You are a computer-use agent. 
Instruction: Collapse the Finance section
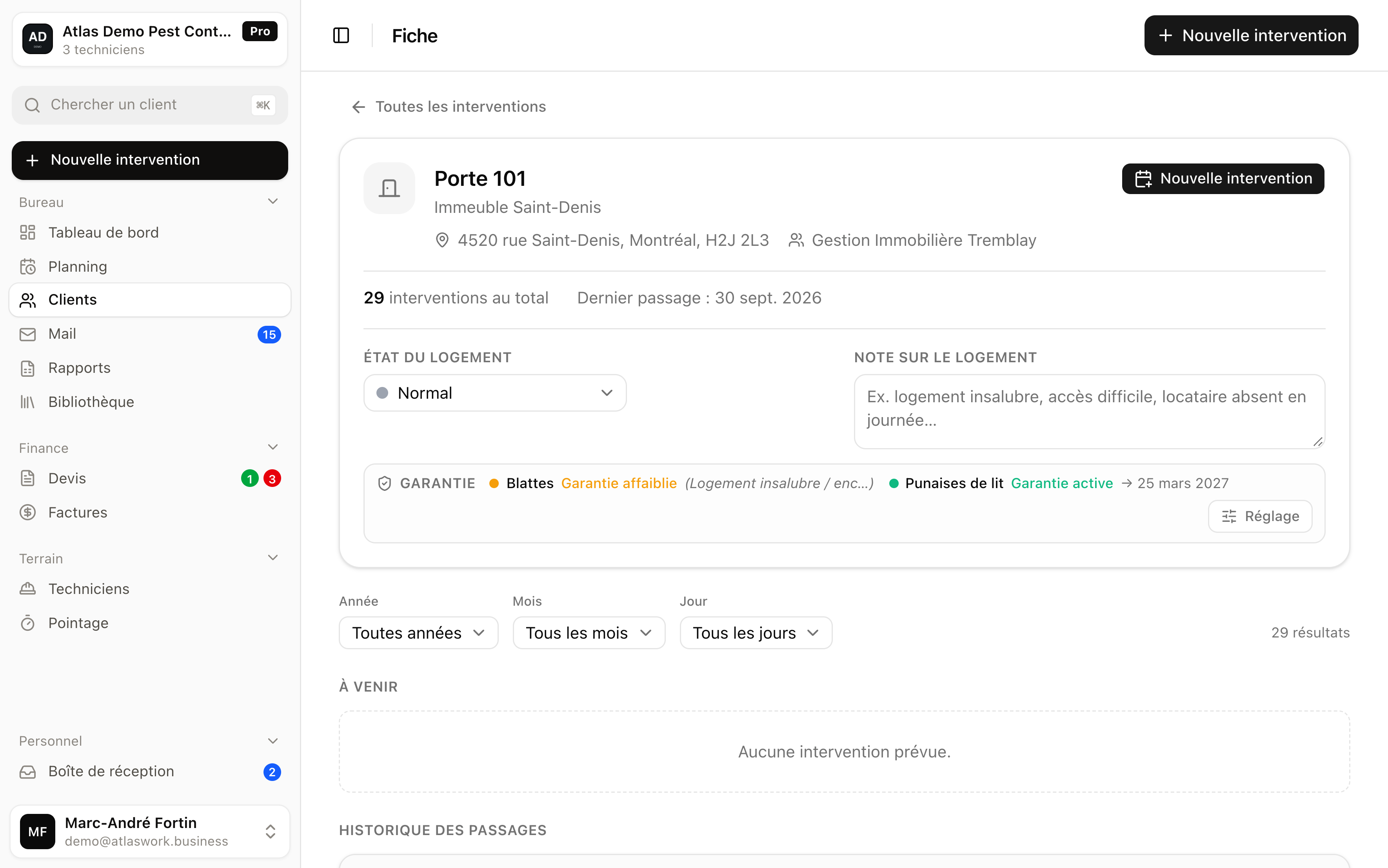coord(273,447)
